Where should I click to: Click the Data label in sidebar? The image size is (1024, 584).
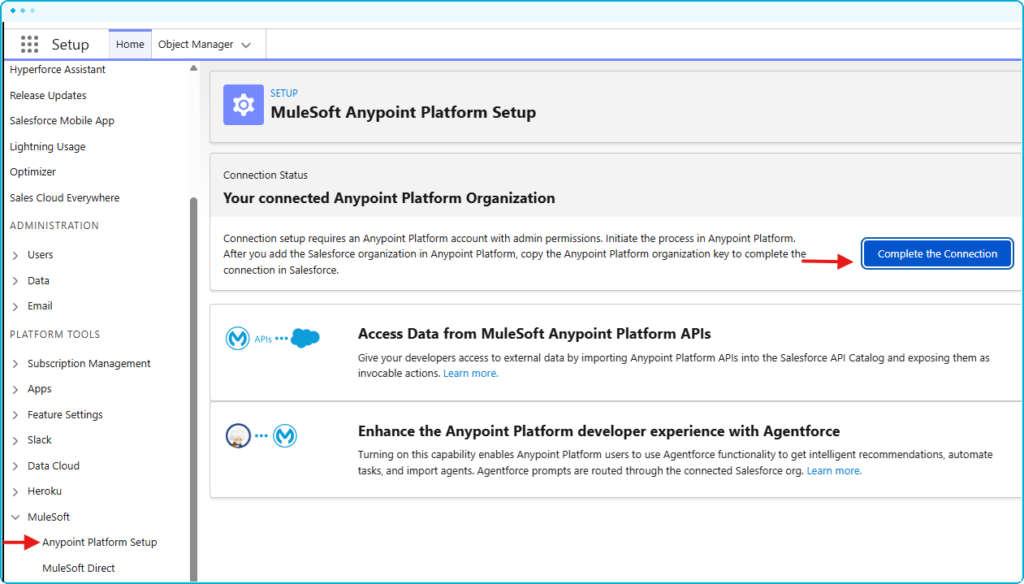pos(39,281)
